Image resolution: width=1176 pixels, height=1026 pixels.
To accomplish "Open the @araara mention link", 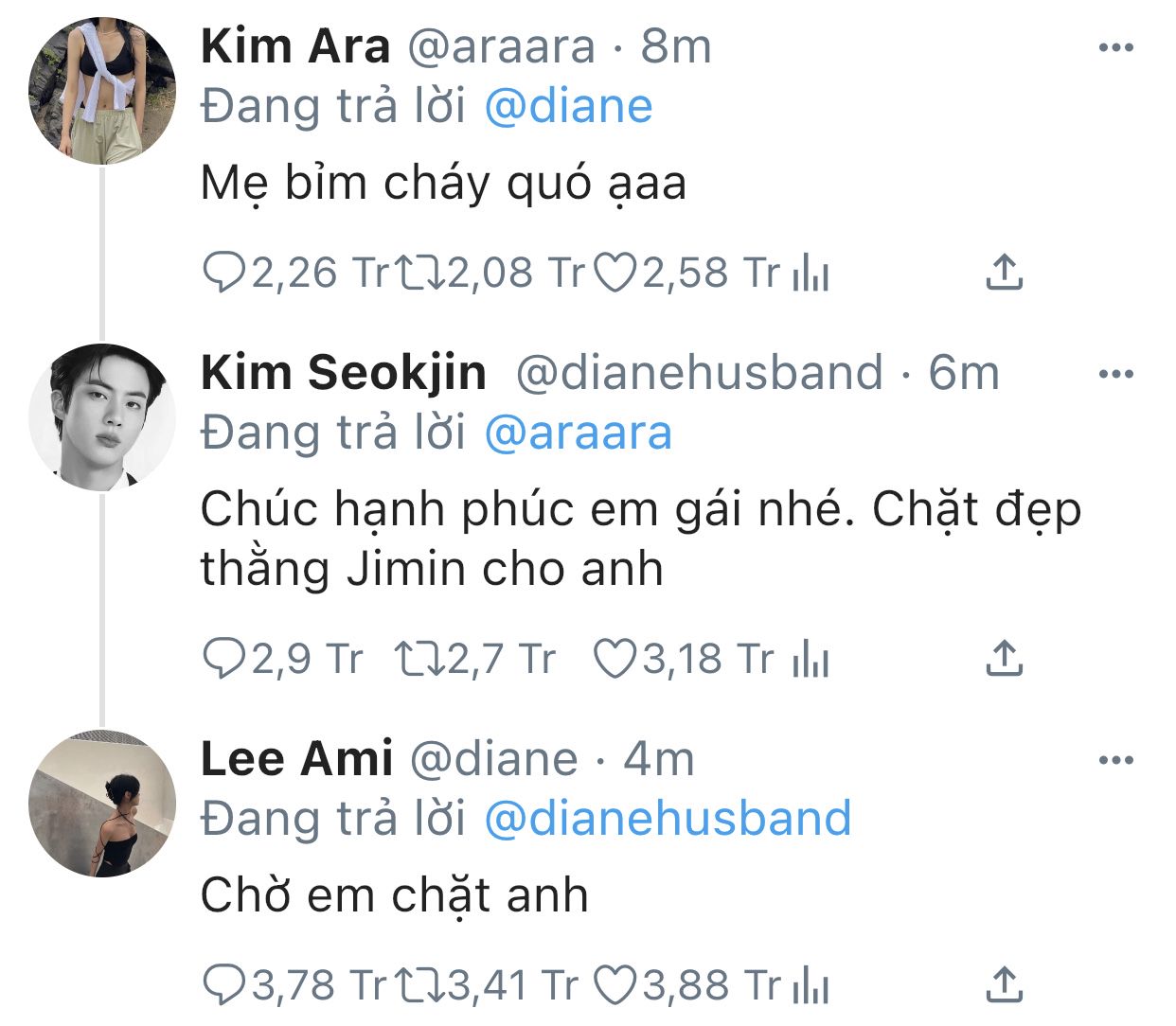I will tap(578, 433).
